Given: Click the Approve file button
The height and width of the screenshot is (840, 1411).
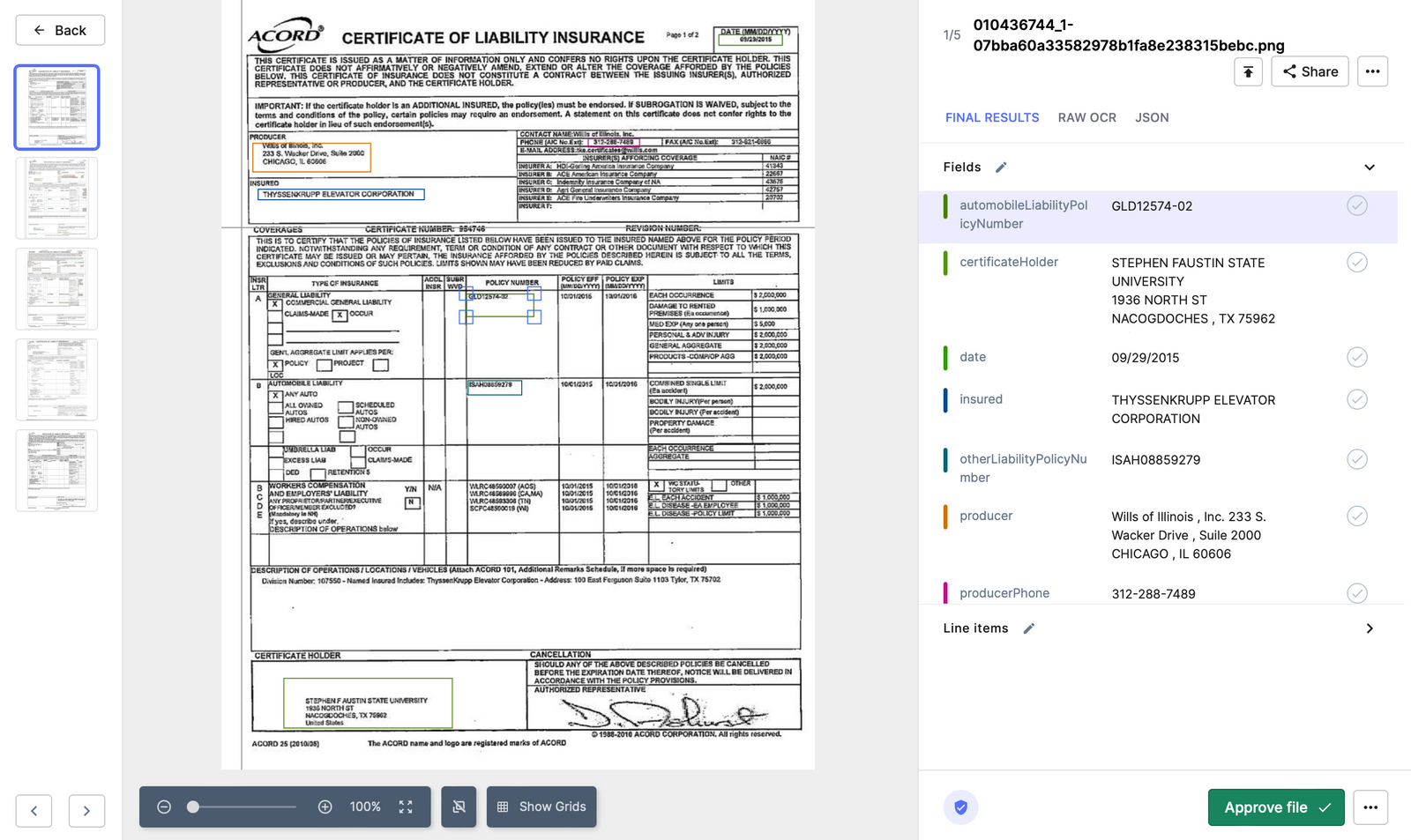Looking at the screenshot, I should pos(1275,807).
